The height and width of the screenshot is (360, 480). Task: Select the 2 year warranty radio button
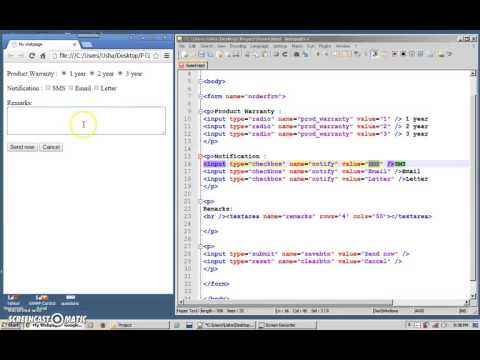tap(92, 73)
